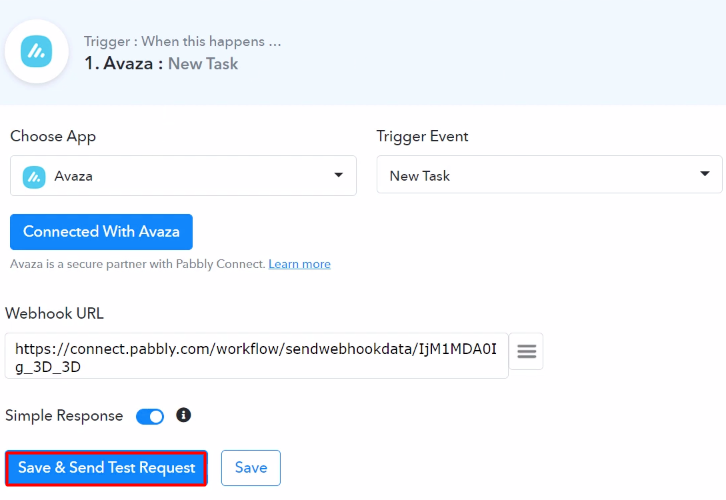
Task: Click the Save button
Action: tap(251, 468)
